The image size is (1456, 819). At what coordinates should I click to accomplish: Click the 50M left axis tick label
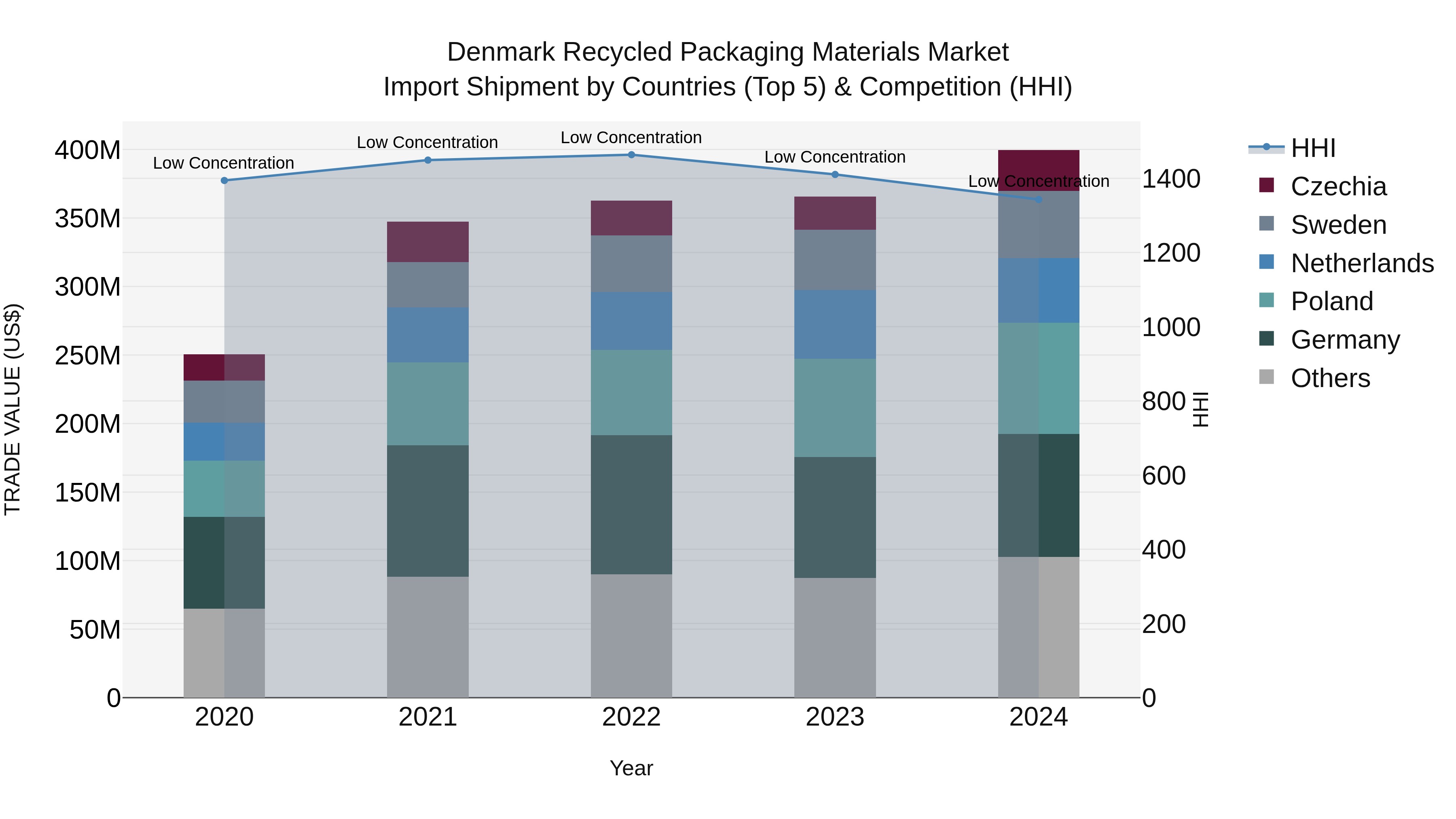[95, 630]
